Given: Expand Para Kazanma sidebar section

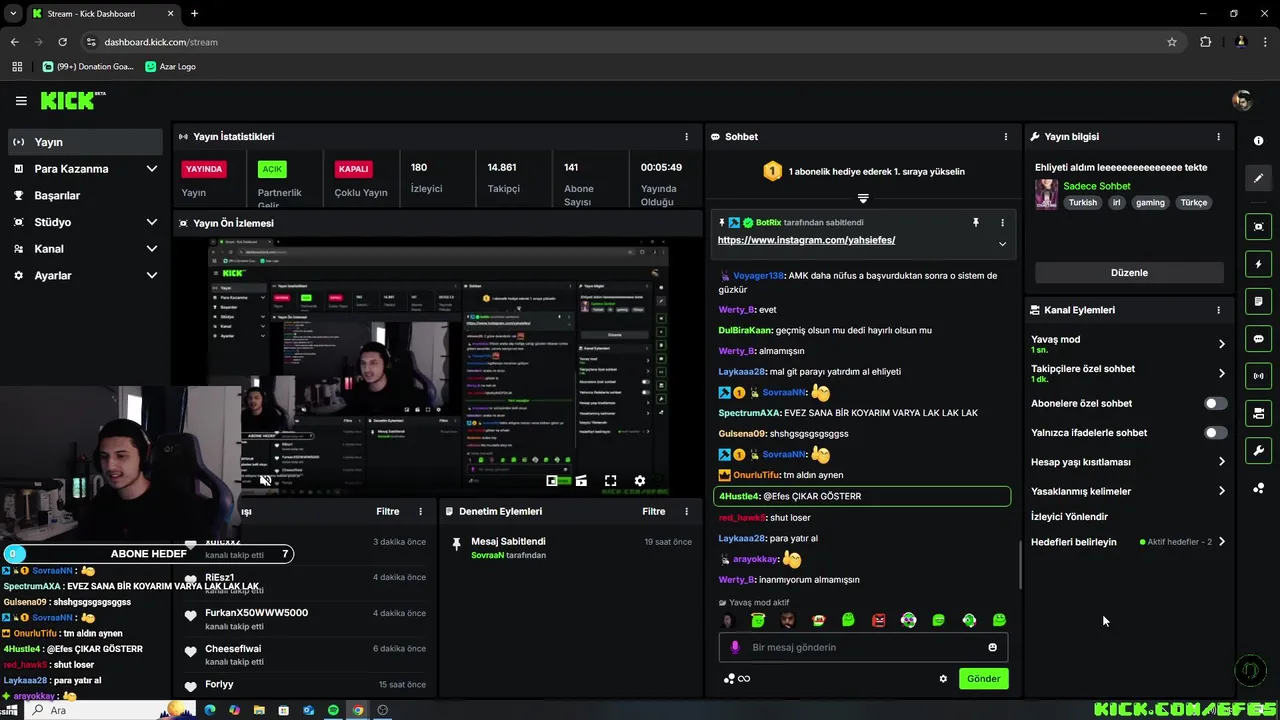Looking at the screenshot, I should click(x=152, y=169).
